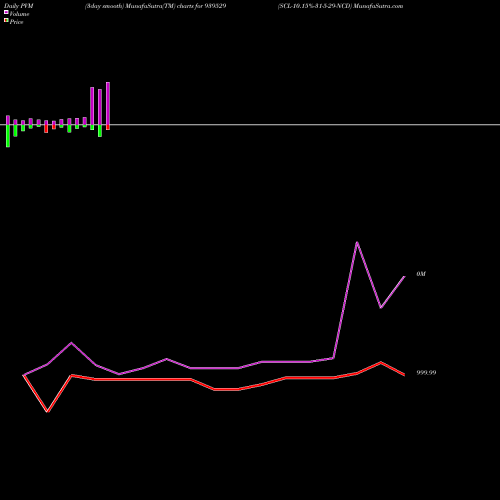
Task: Click the tallest purple volume bar
Action: (108, 104)
